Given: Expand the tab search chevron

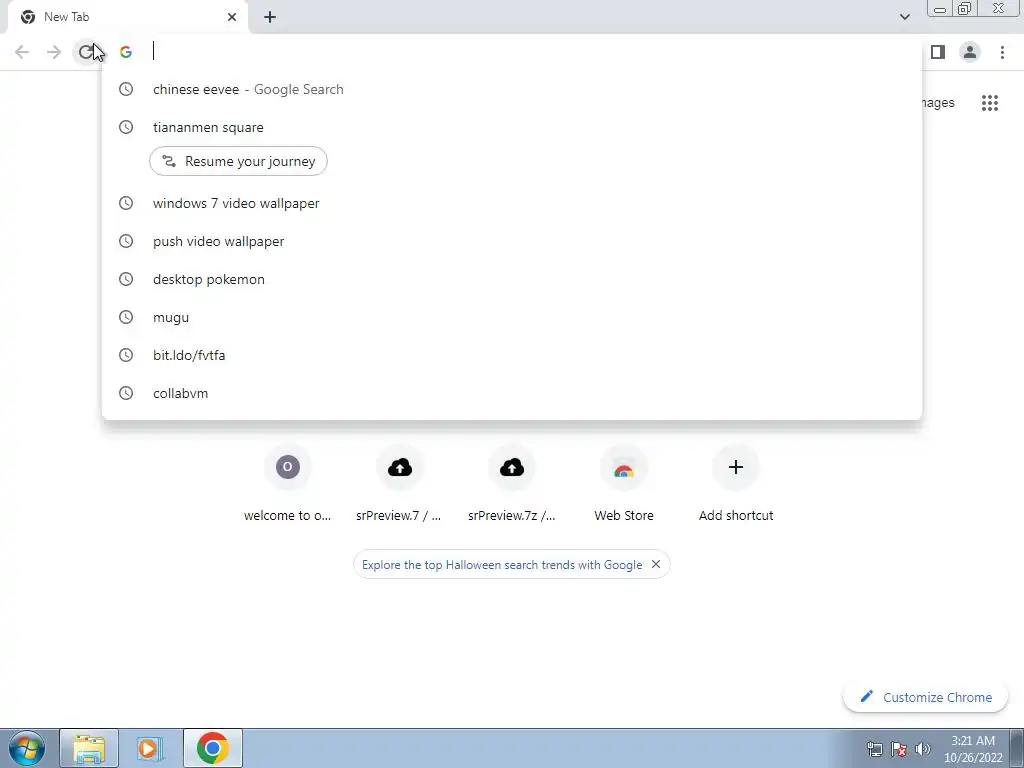Looking at the screenshot, I should point(904,17).
